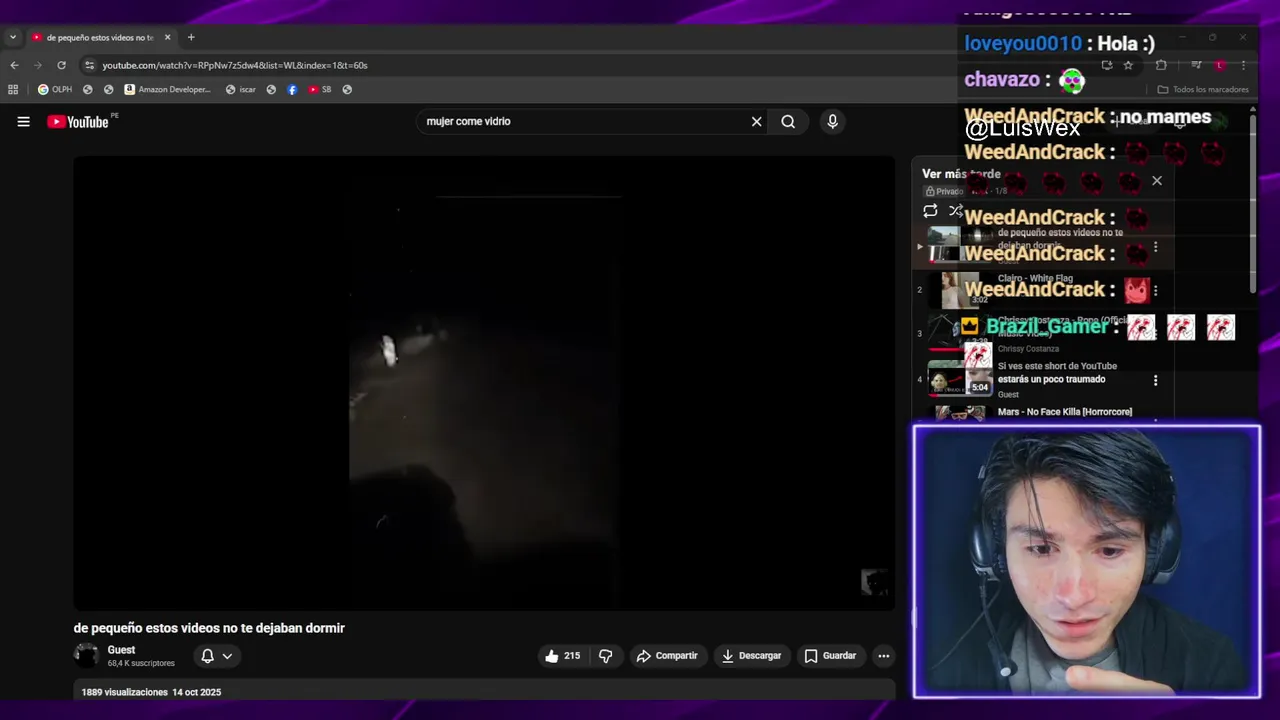
Task: Share the video with Compartir
Action: (667, 656)
